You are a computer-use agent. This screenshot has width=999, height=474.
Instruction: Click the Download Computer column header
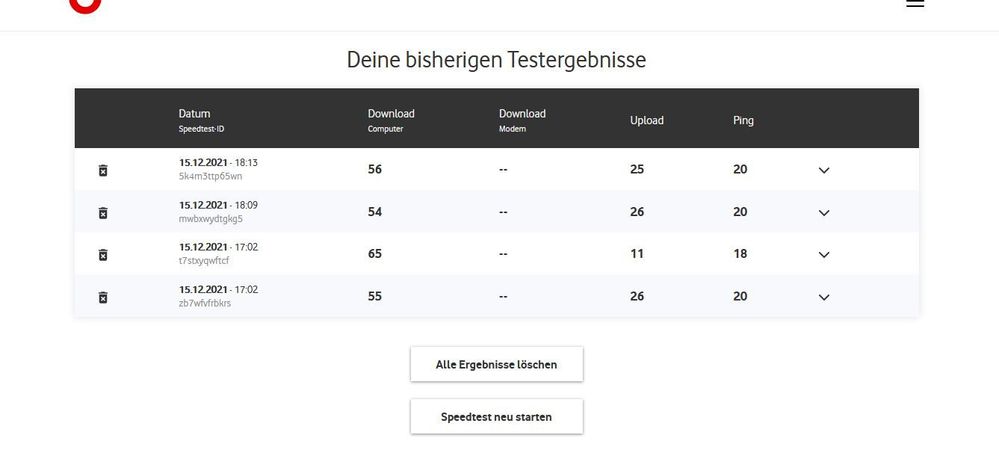(391, 114)
